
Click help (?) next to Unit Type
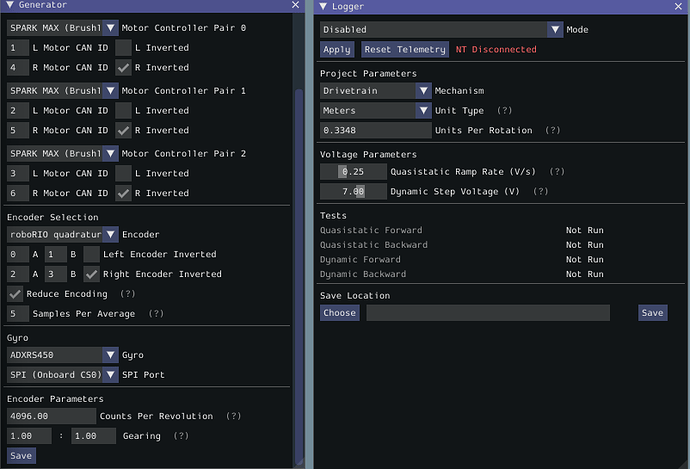[x=504, y=110]
